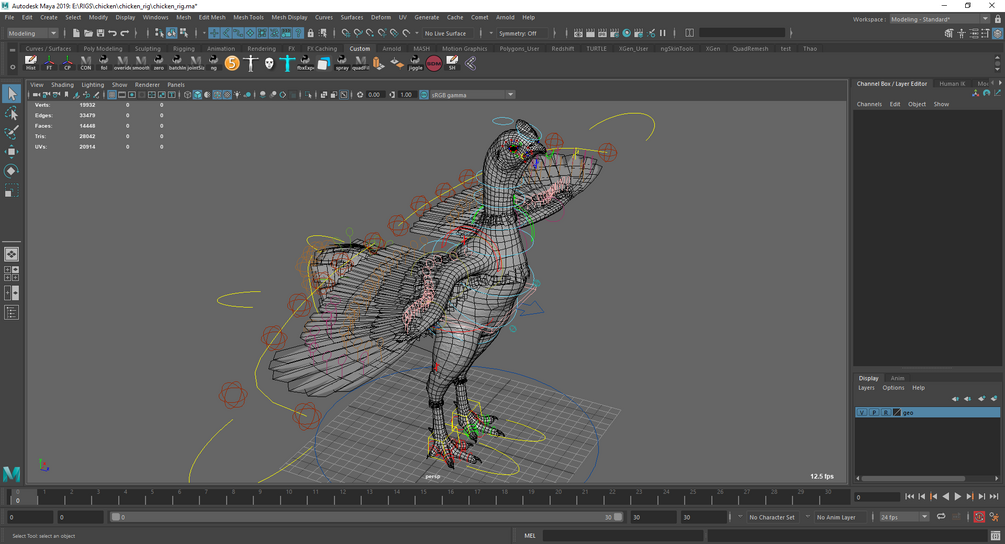
Task: Save the scene using the disk icon
Action: pyautogui.click(x=100, y=33)
